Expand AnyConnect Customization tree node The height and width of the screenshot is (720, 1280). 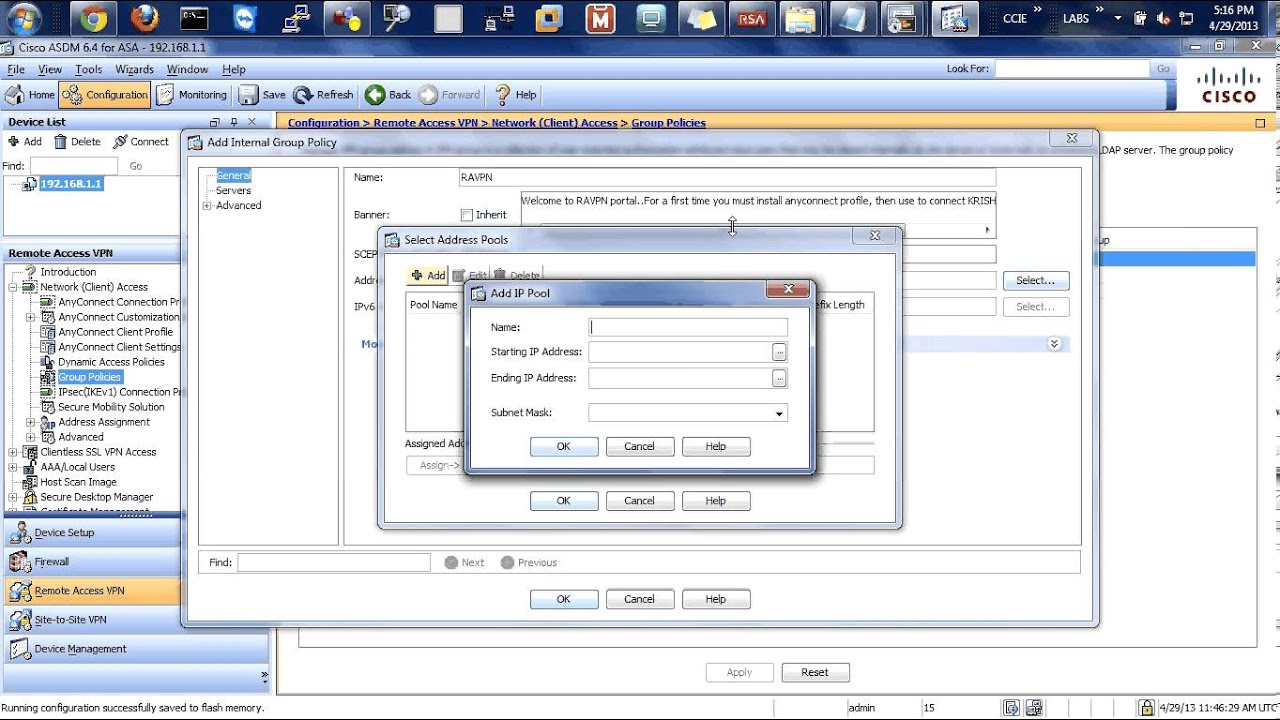point(31,317)
